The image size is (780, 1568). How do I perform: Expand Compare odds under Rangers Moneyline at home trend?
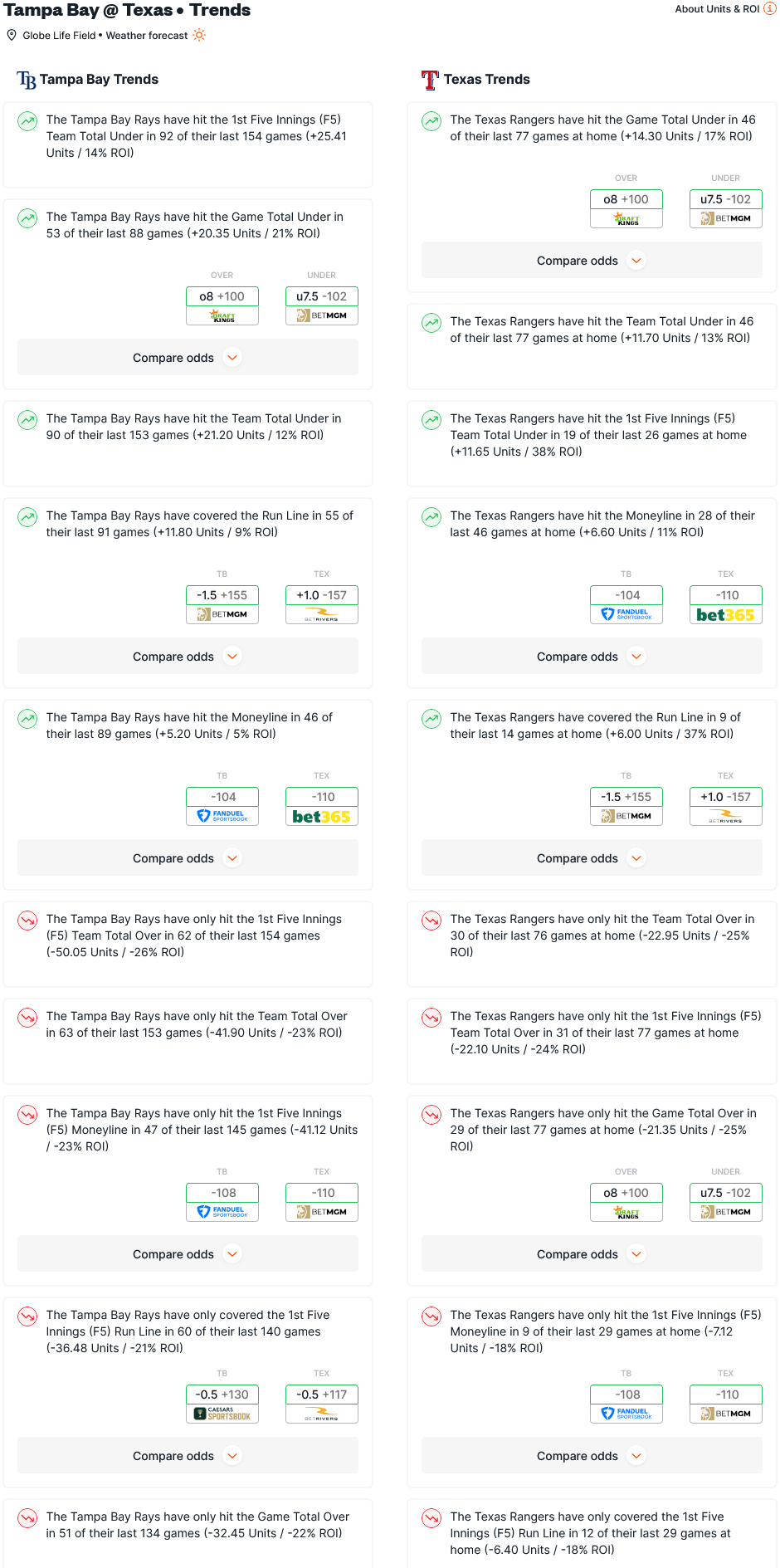[x=592, y=657]
